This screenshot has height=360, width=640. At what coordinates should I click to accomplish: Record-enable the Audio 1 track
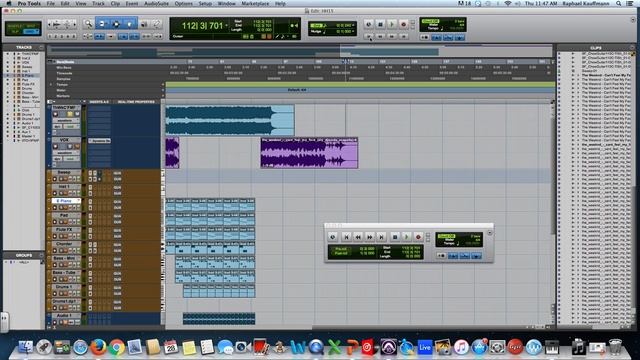(x=55, y=322)
